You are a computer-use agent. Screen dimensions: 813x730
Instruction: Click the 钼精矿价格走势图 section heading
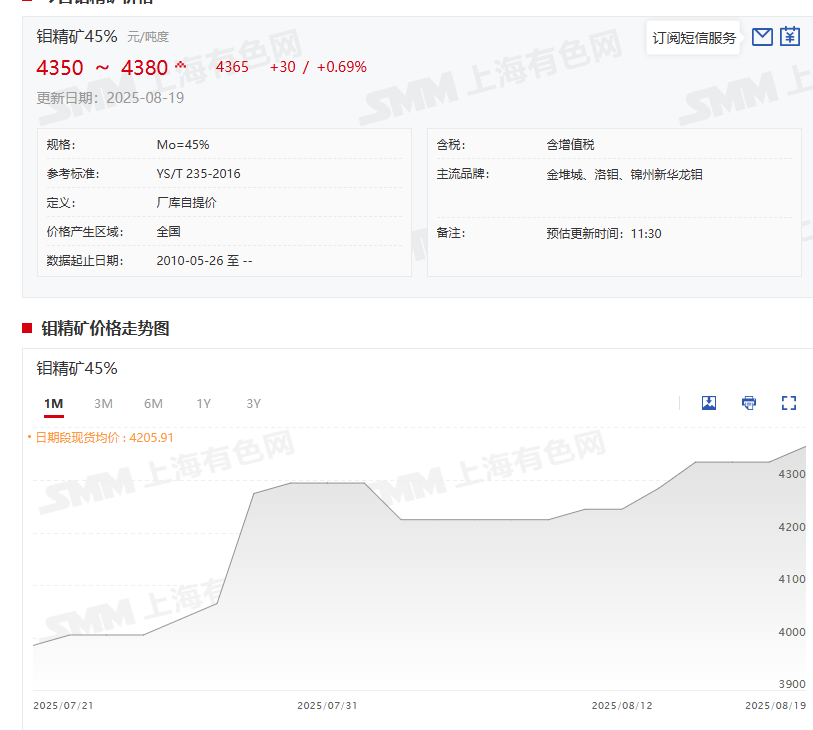click(105, 328)
